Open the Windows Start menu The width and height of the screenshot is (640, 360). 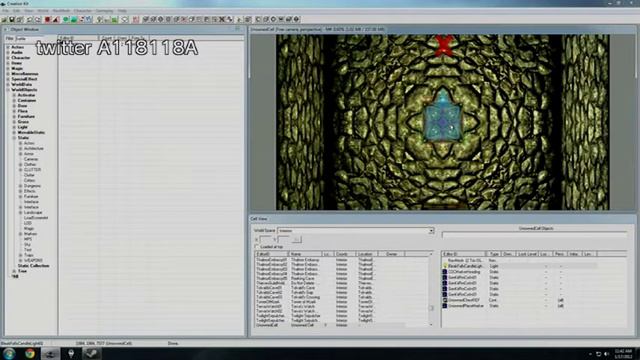(x=9, y=353)
